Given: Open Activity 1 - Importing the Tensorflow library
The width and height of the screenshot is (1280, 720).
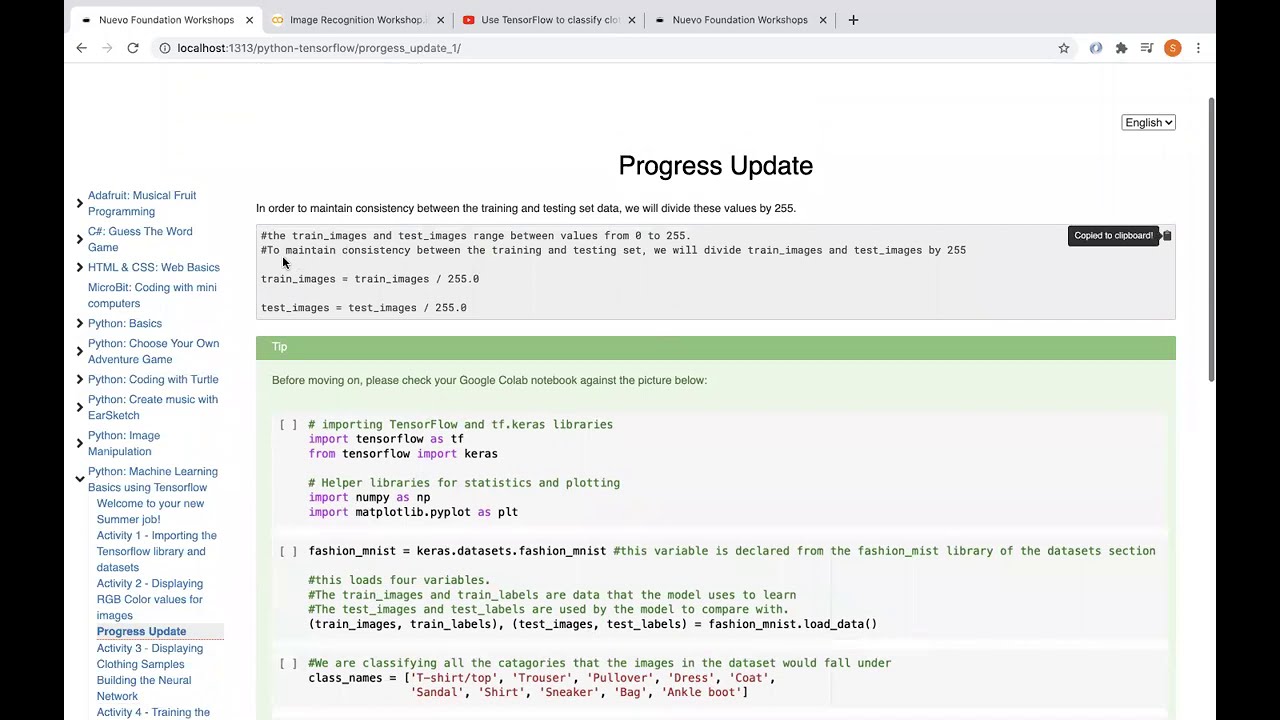Looking at the screenshot, I should [157, 551].
